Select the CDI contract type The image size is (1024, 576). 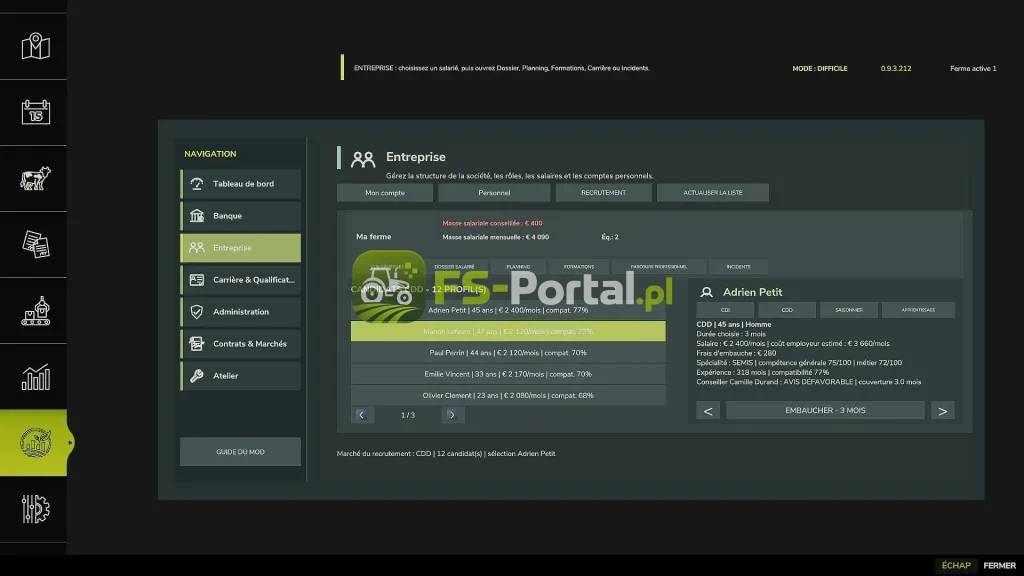pyautogui.click(x=725, y=310)
